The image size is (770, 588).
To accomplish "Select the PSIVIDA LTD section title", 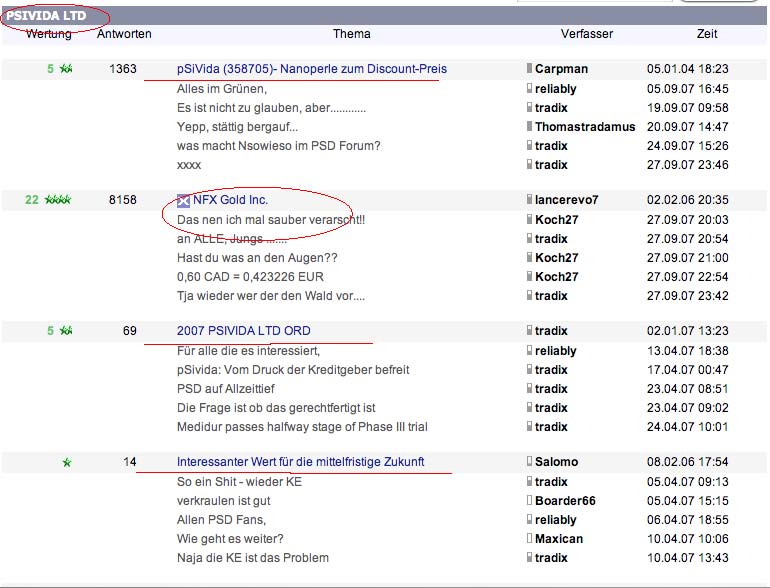I will point(46,16).
